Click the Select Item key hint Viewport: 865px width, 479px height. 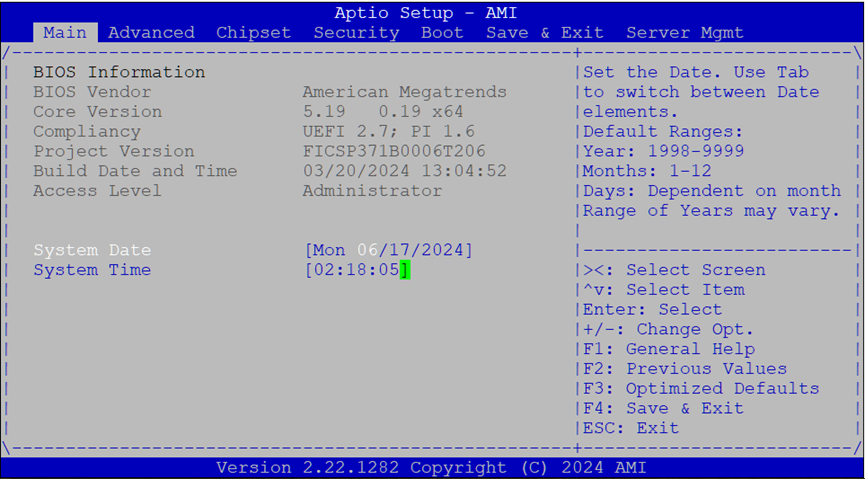coord(664,290)
